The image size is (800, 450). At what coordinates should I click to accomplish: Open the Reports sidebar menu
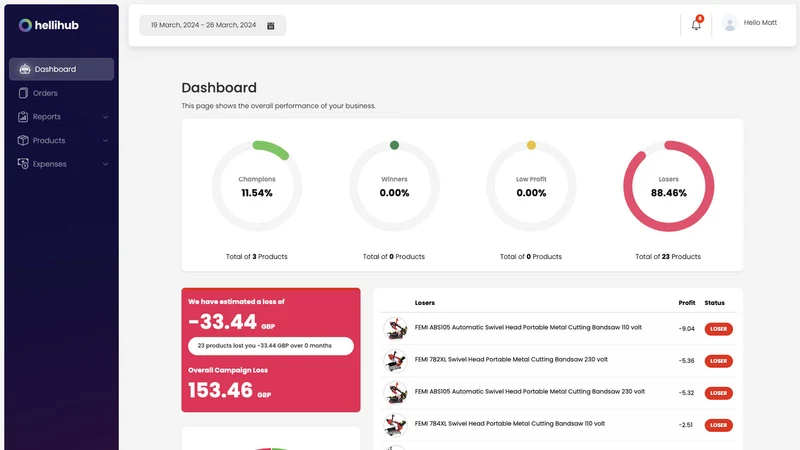pos(61,117)
